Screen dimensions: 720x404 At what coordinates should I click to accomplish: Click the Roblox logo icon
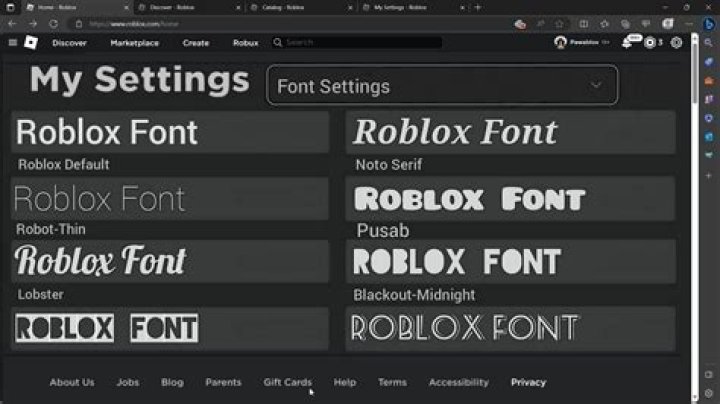31,43
